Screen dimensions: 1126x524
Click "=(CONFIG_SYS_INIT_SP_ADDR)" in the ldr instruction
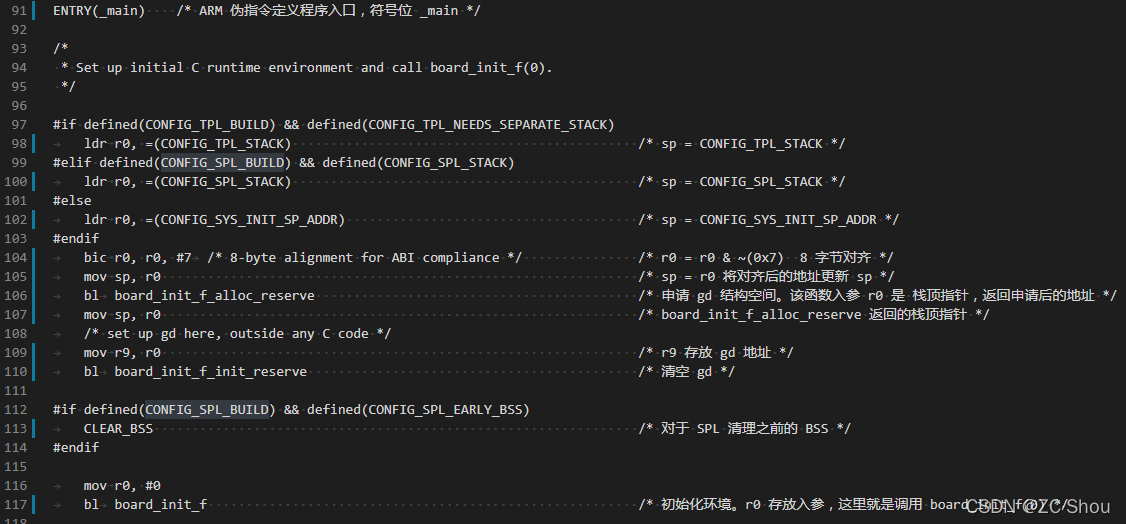pyautogui.click(x=245, y=219)
